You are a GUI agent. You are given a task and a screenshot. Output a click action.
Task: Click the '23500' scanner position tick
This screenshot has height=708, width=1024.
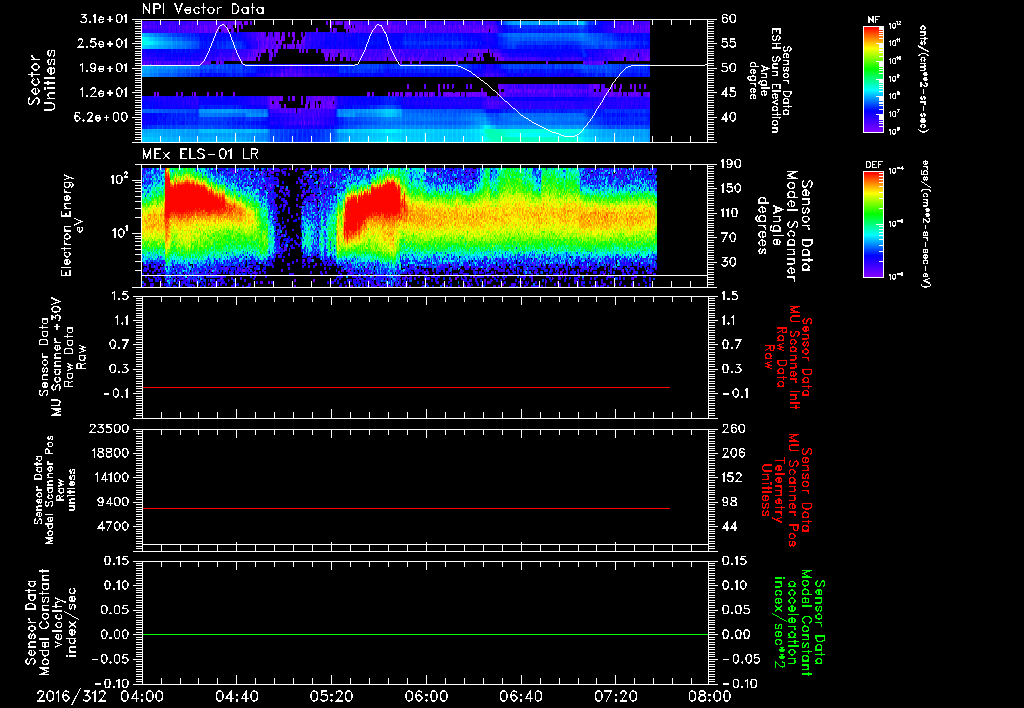(x=108, y=429)
